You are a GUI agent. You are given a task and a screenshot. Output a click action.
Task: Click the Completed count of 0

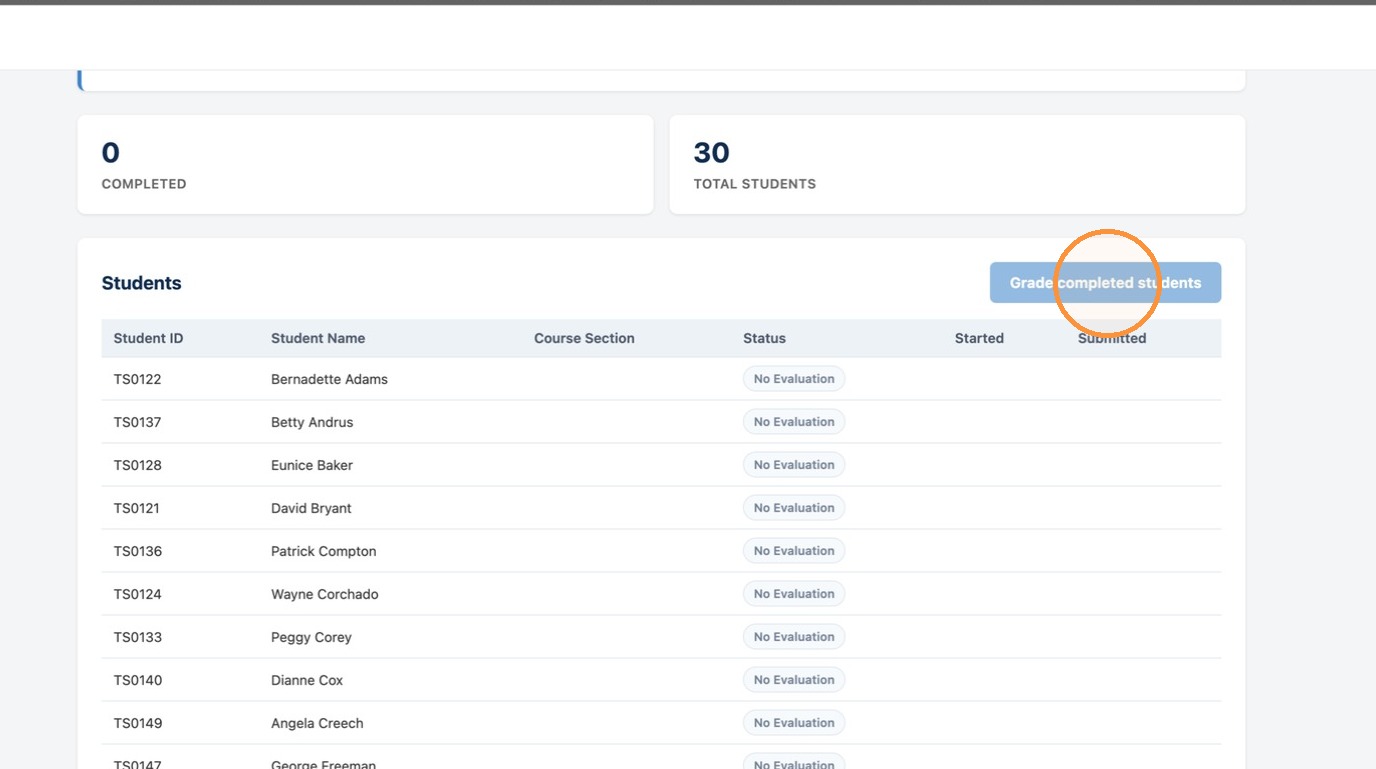pos(110,153)
